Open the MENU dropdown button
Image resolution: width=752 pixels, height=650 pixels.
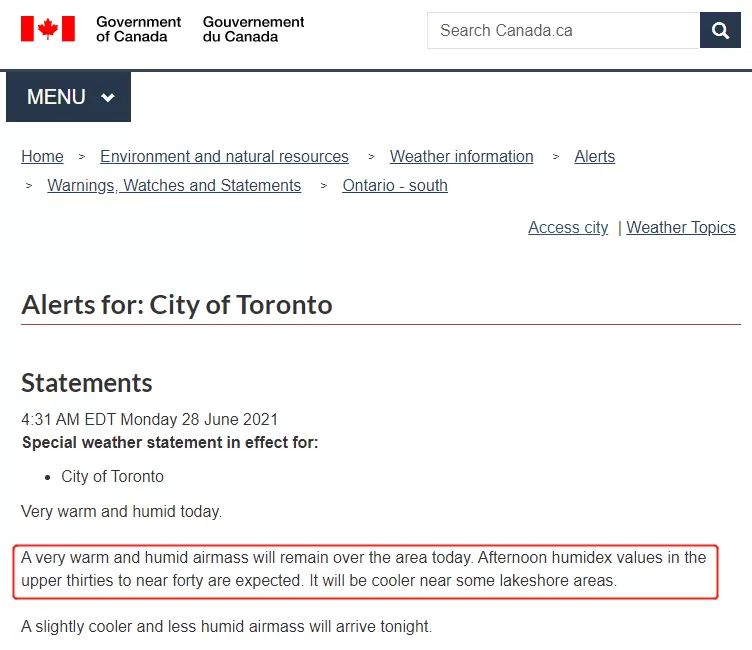(x=69, y=96)
